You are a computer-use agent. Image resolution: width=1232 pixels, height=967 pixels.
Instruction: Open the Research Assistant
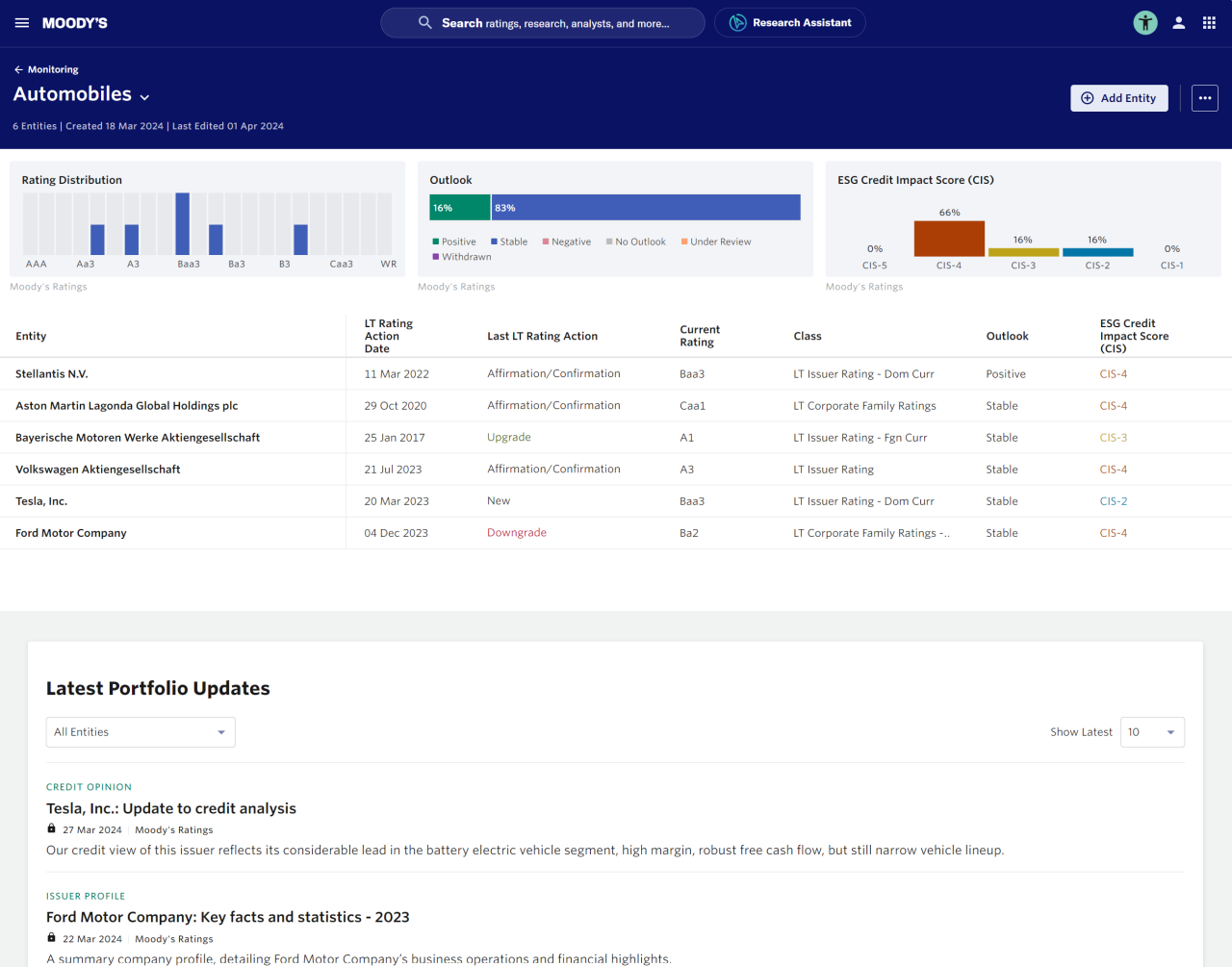789,23
